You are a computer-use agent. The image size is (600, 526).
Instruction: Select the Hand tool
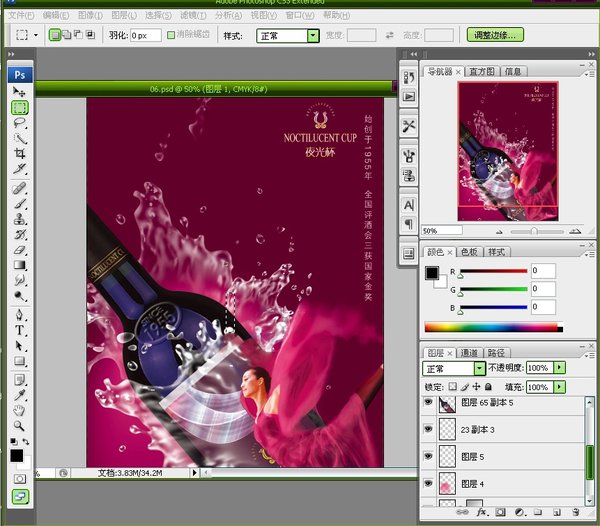(19, 411)
